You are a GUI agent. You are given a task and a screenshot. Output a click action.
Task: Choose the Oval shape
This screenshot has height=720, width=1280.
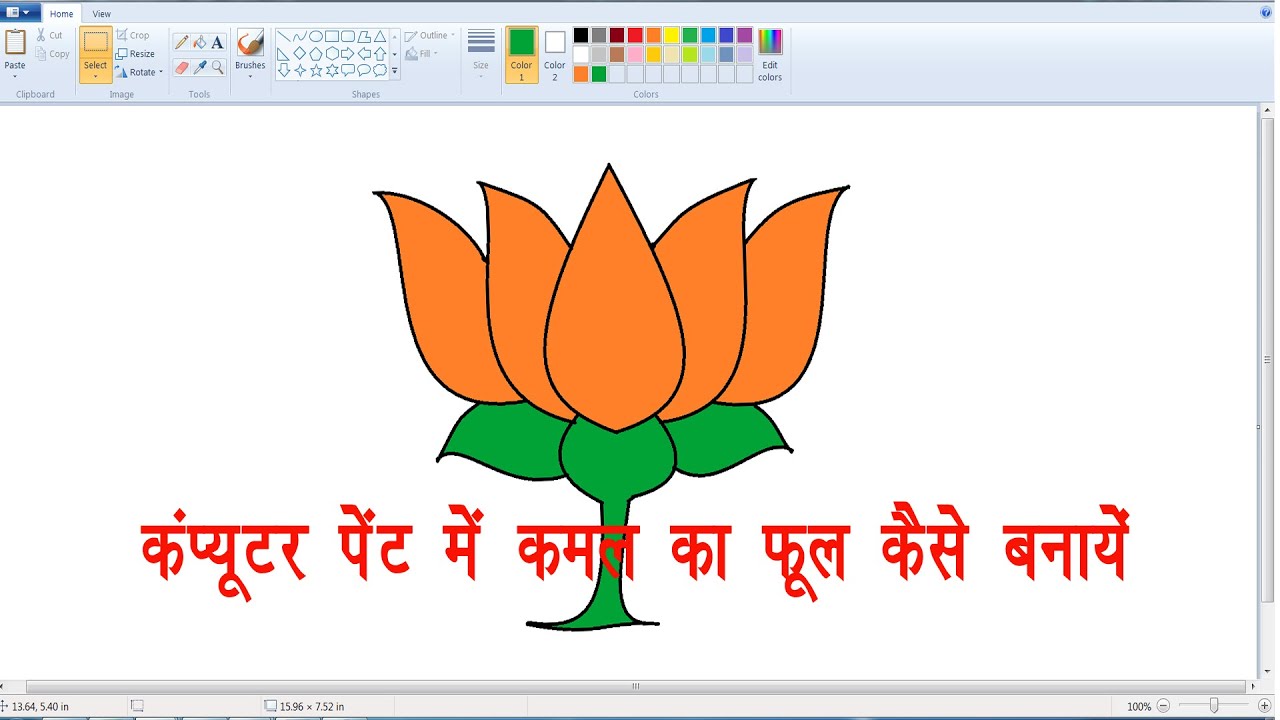[x=316, y=37]
